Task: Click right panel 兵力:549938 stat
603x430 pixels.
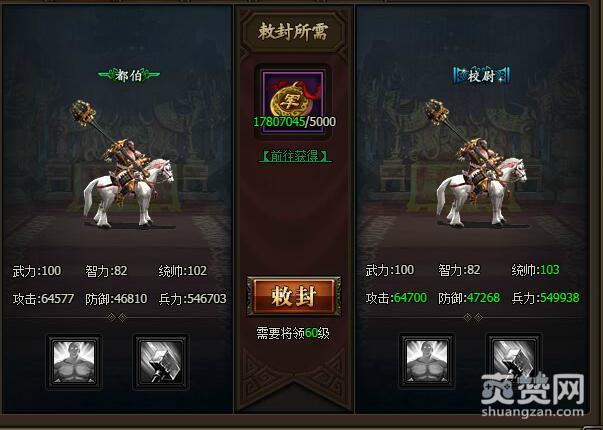Action: point(545,298)
